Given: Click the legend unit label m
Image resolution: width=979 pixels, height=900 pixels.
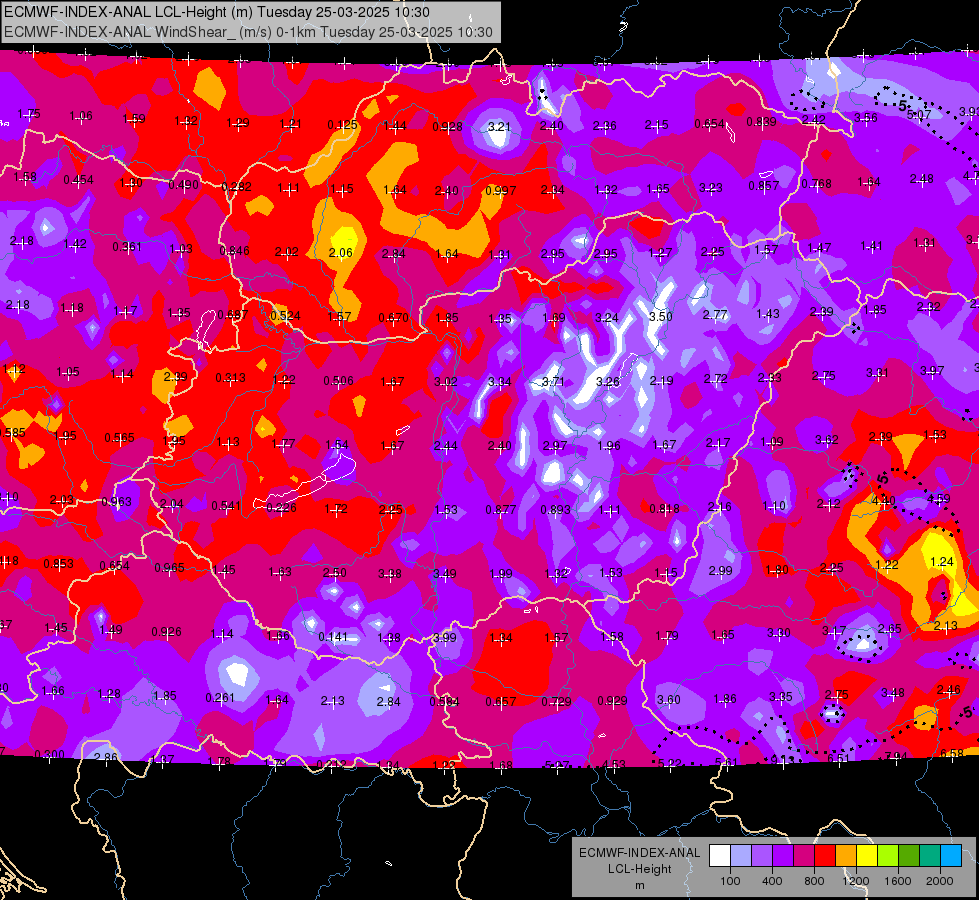Looking at the screenshot, I should pos(639,885).
